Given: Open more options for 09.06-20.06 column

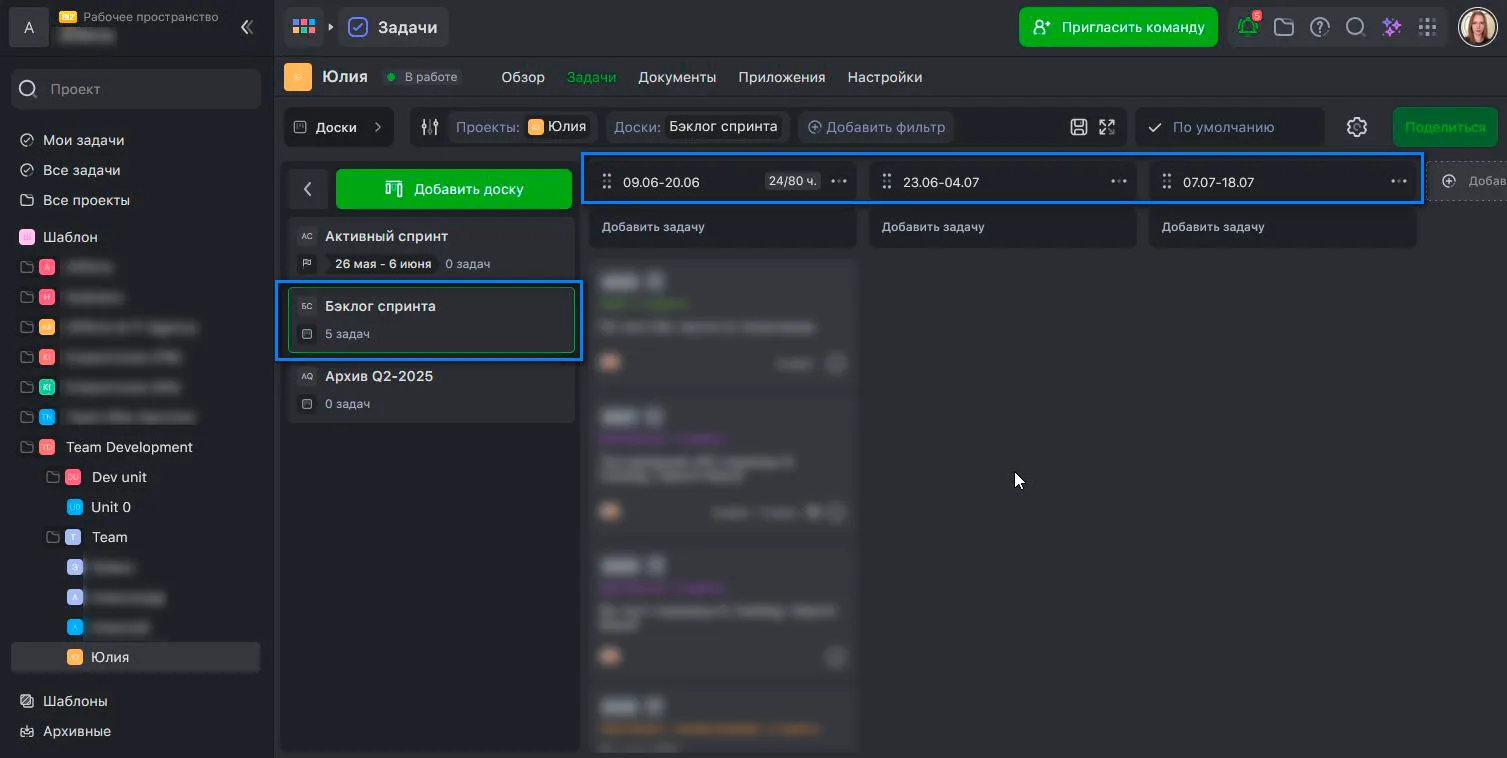Looking at the screenshot, I should (x=839, y=181).
